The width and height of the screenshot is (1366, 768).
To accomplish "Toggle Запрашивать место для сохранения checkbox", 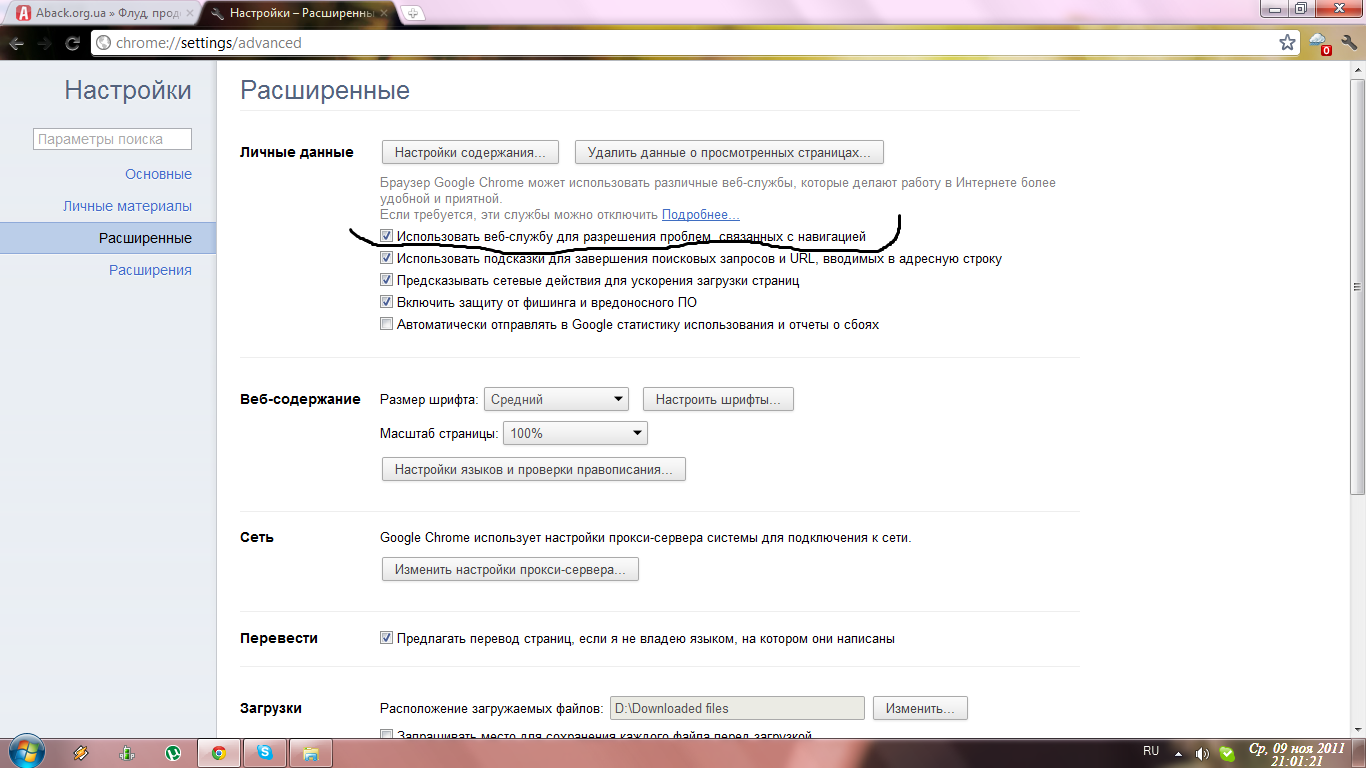I will (387, 736).
